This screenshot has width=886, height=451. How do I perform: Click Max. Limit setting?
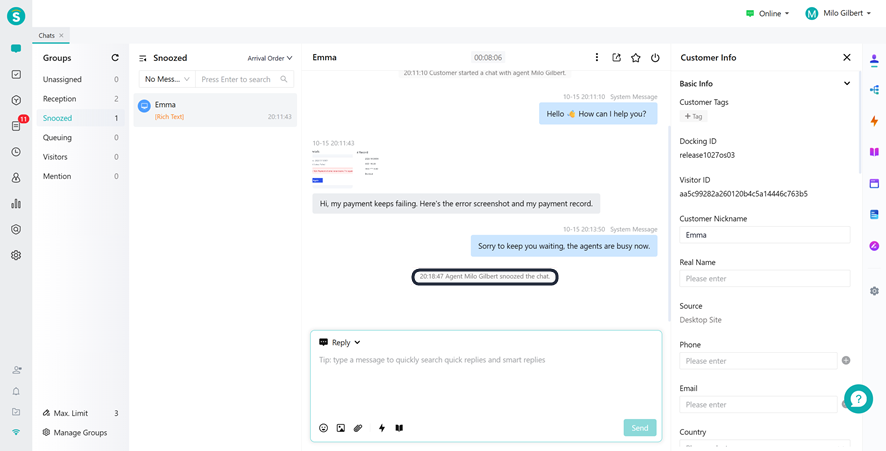pyautogui.click(x=81, y=413)
